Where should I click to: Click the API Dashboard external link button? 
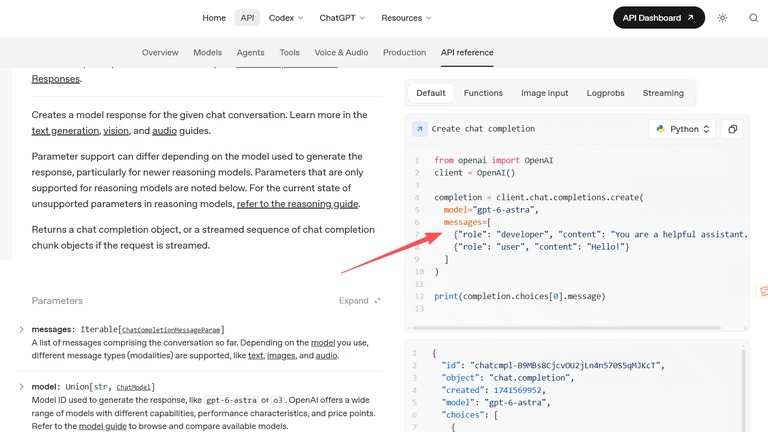coord(658,18)
